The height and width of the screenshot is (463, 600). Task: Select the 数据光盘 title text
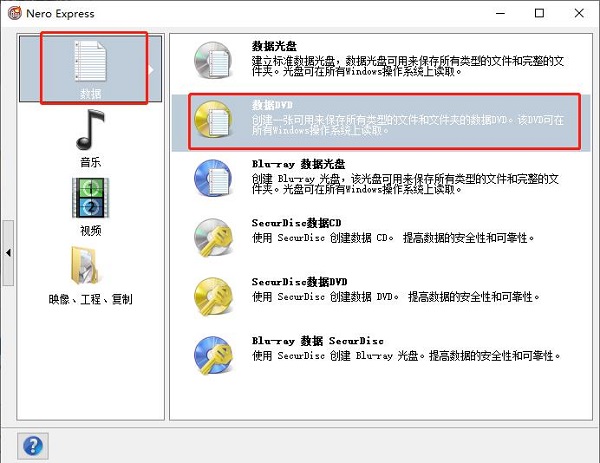[274, 46]
